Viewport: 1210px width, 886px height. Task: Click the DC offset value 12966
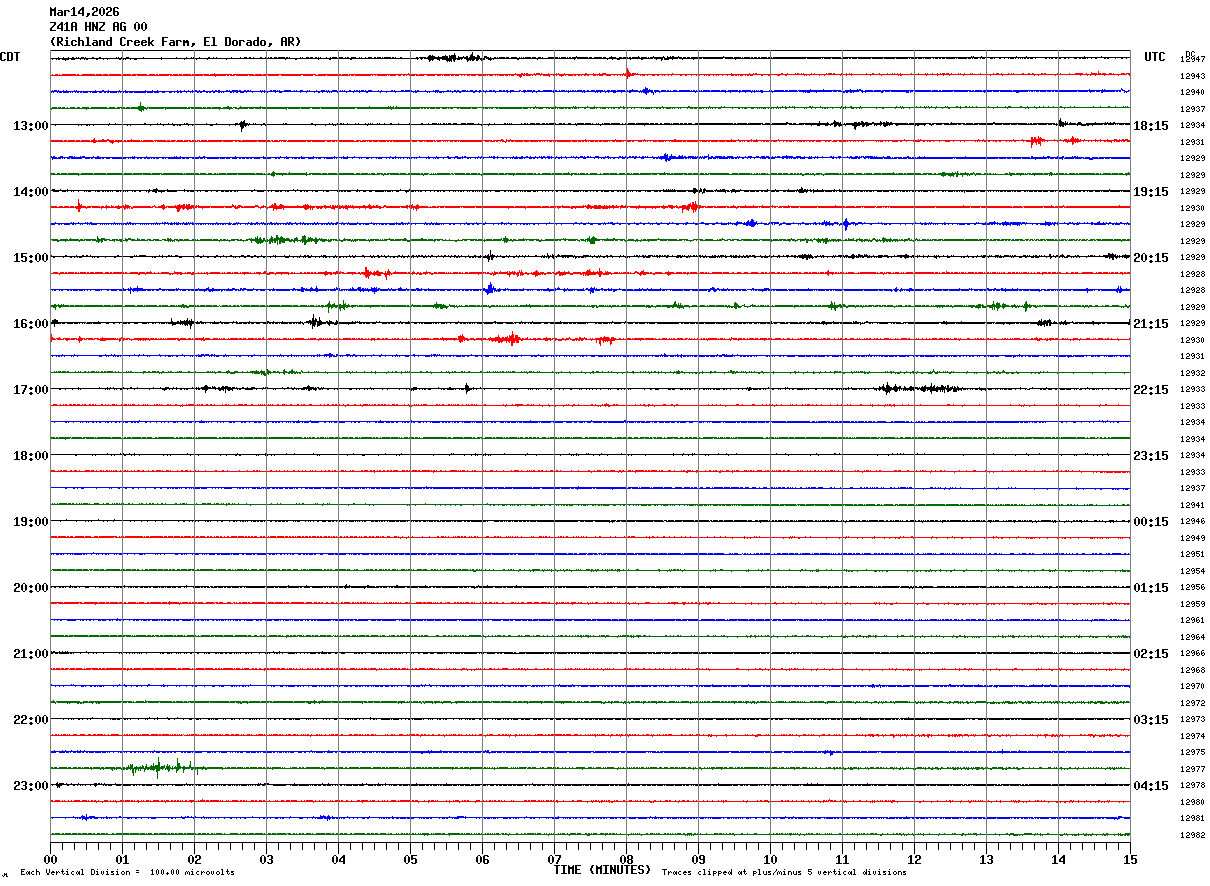[1192, 654]
